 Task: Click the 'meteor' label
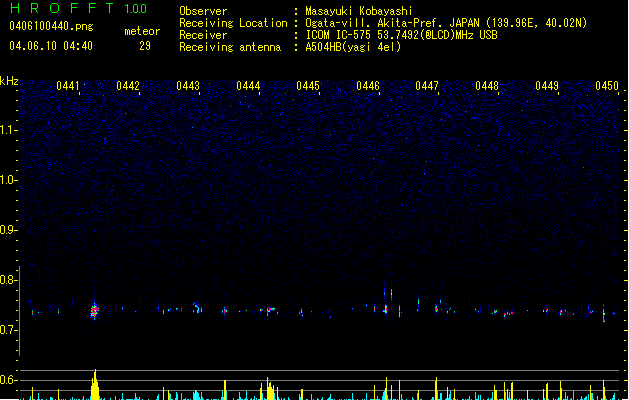[x=142, y=31]
